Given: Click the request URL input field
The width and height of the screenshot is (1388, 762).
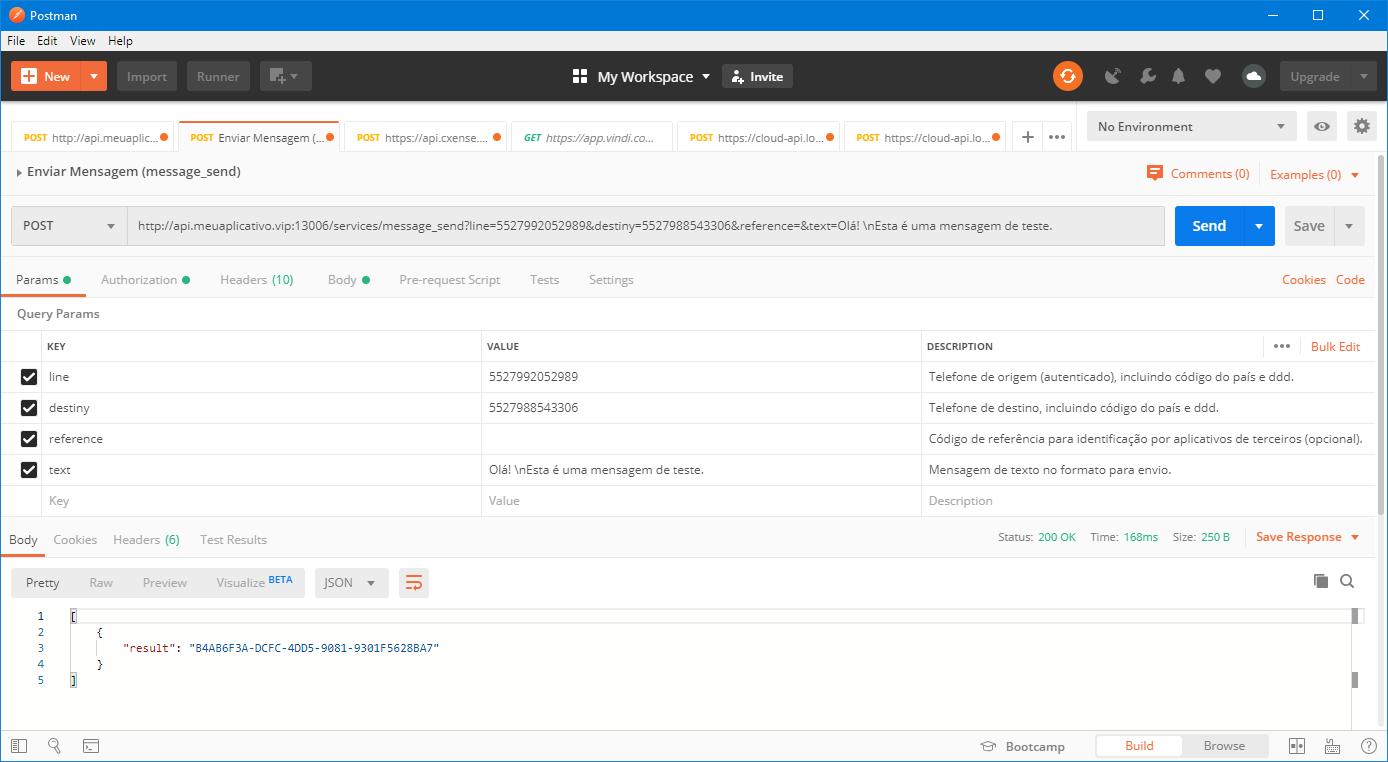Looking at the screenshot, I should [645, 226].
